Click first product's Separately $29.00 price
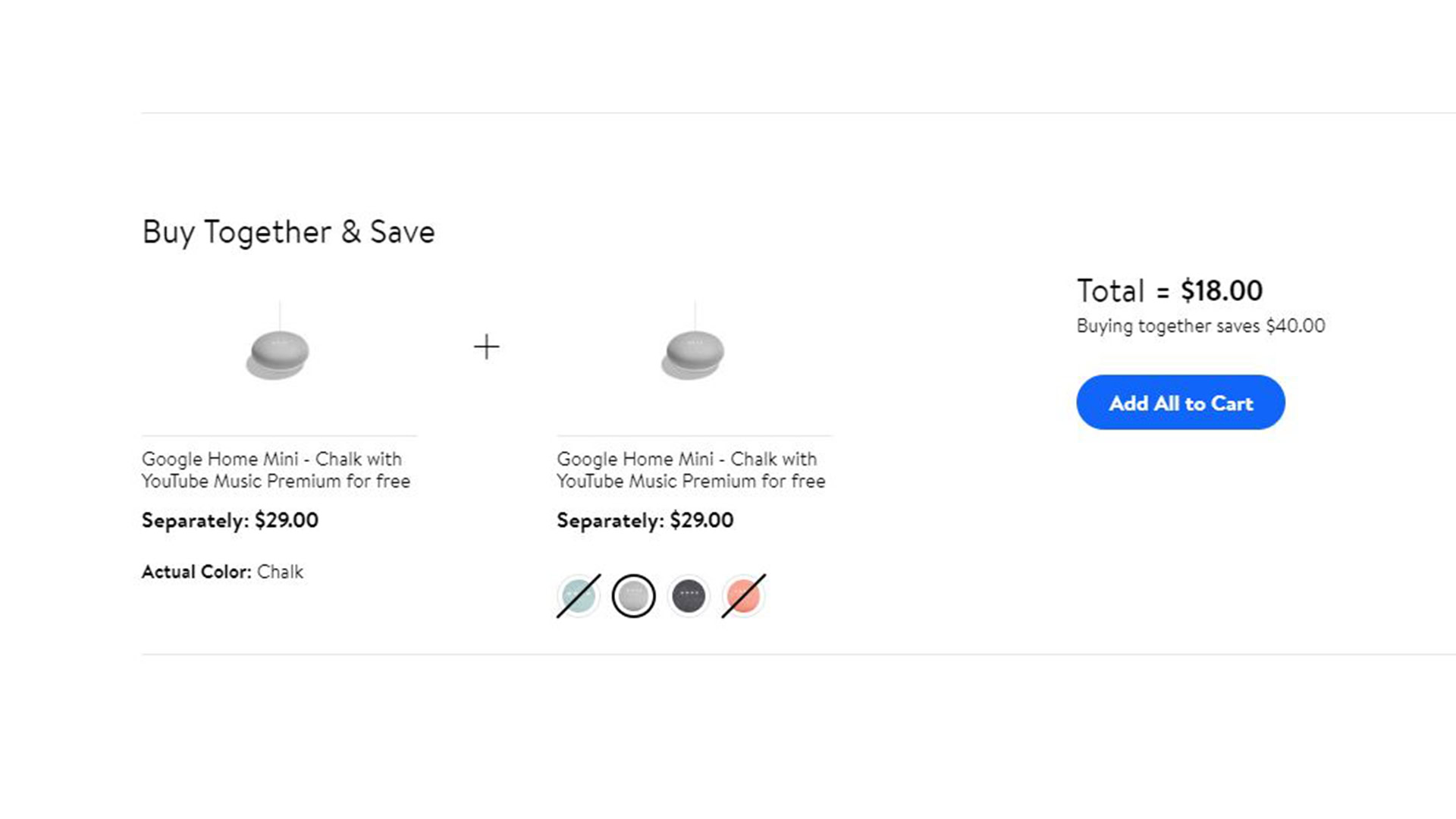This screenshot has height=819, width=1456. pyautogui.click(x=230, y=520)
